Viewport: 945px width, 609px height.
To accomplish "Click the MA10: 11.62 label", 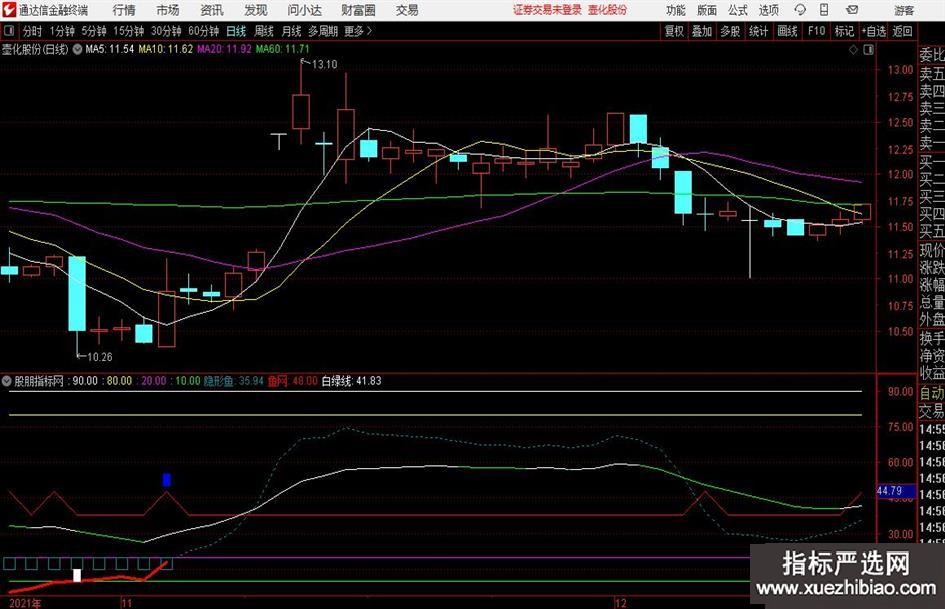I will [x=166, y=49].
